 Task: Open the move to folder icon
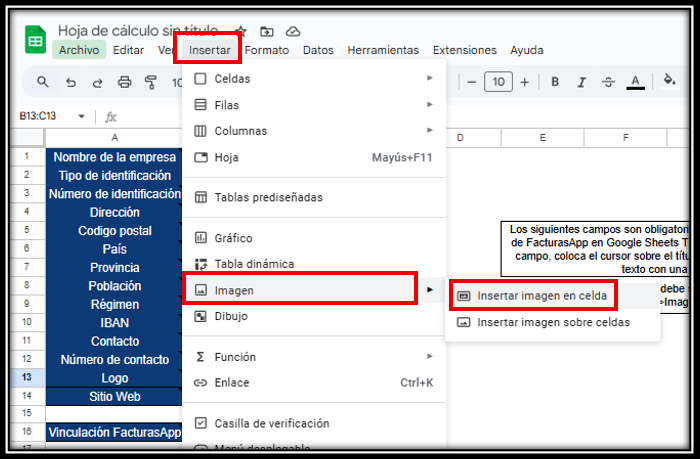coord(267,32)
